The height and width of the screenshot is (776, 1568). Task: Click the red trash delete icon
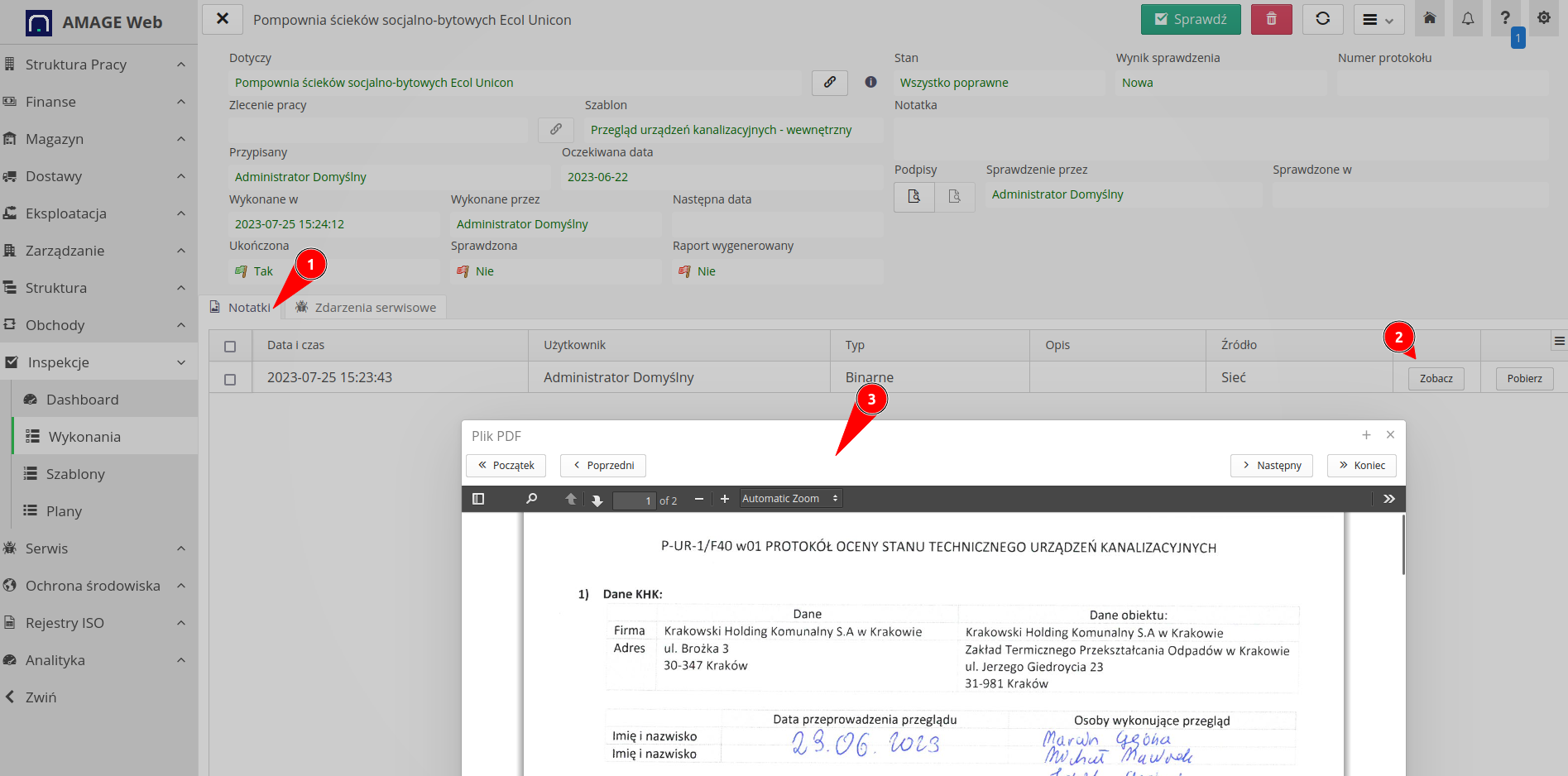tap(1271, 19)
